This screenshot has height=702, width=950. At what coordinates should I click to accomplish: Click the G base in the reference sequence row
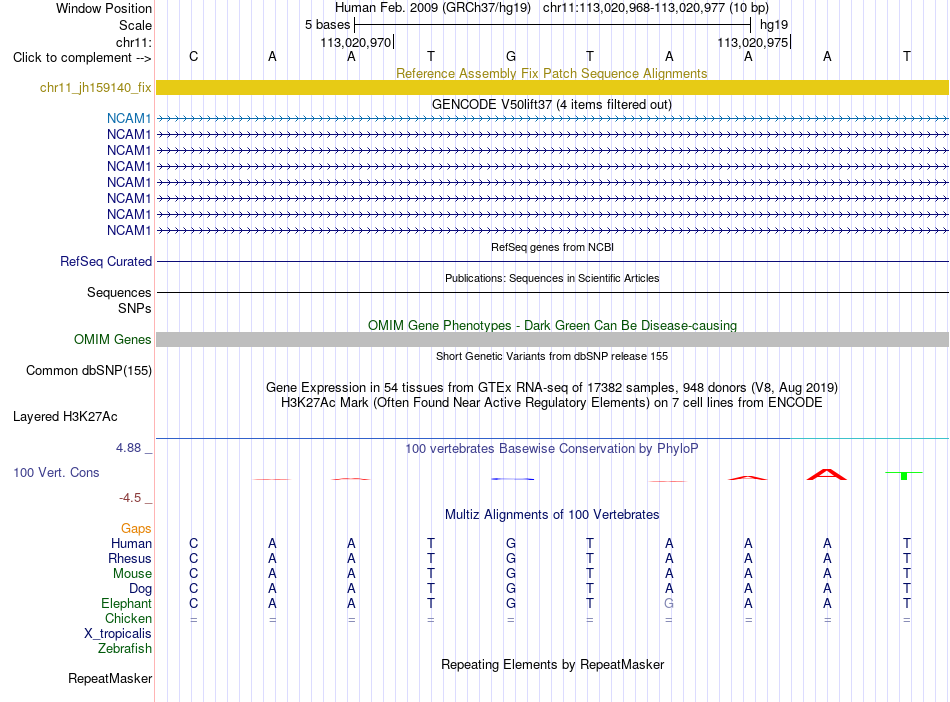tap(511, 56)
